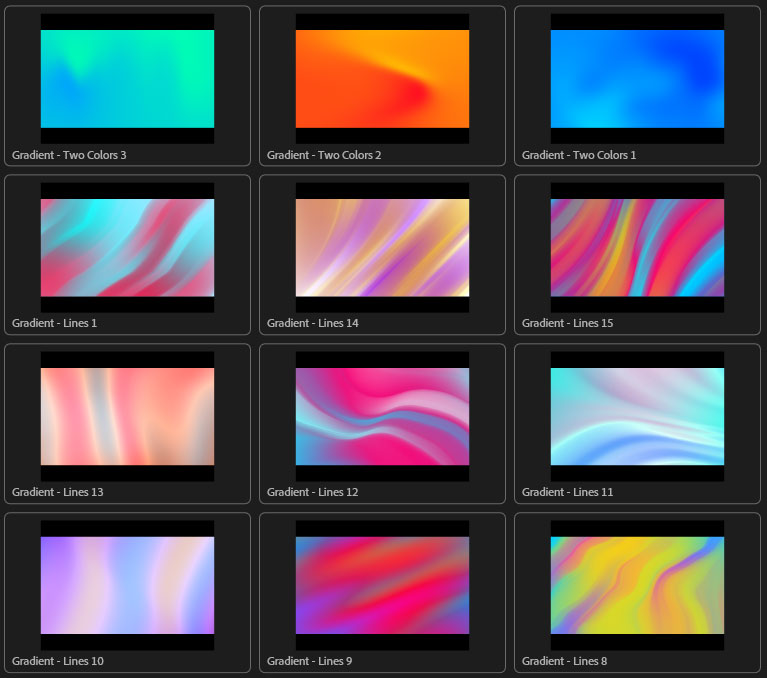Select the Gradient - Two Colors 3 thumbnail

click(127, 79)
